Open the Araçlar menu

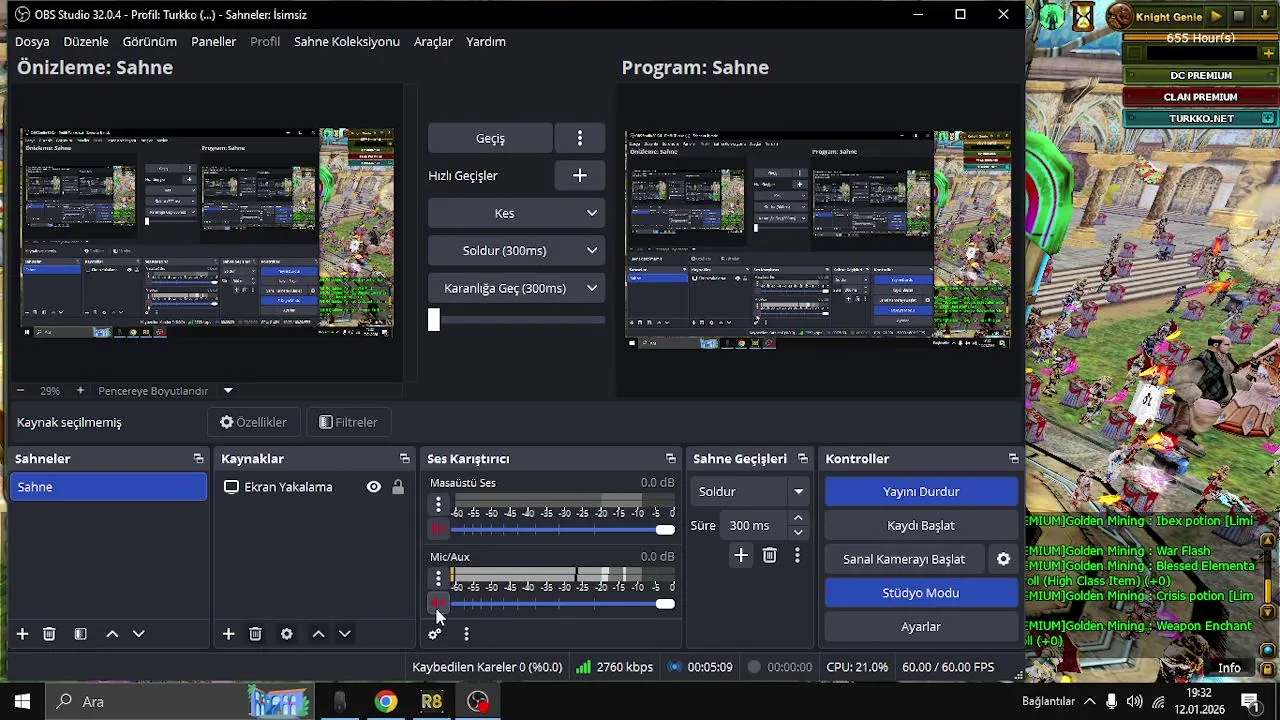click(433, 41)
